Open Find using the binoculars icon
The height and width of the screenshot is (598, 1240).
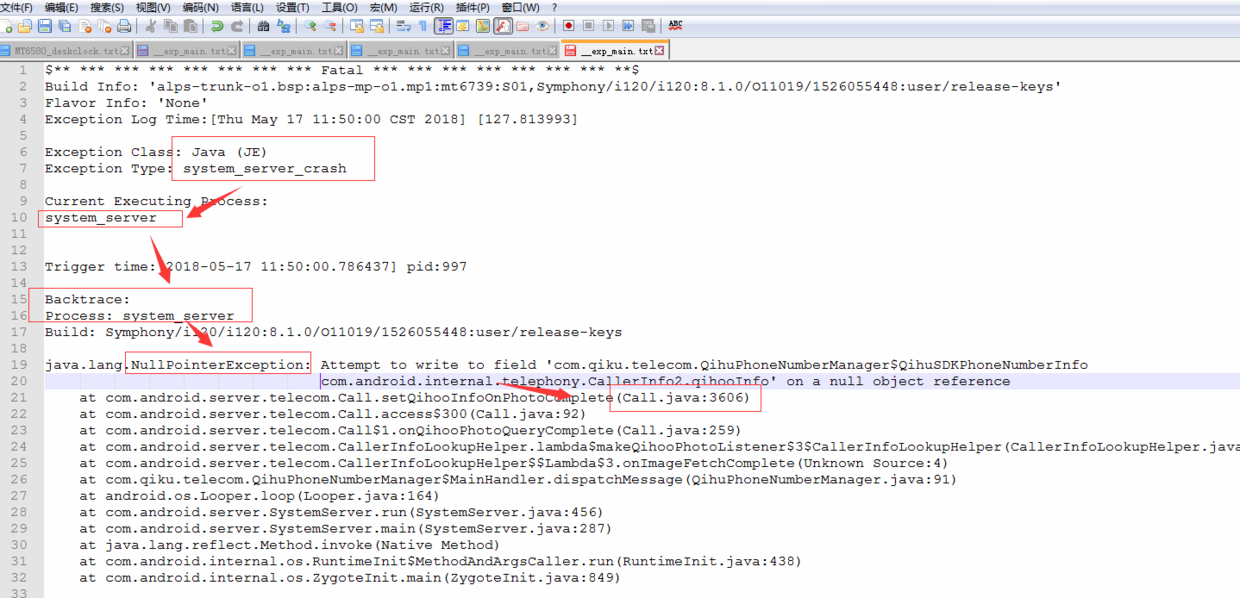(x=263, y=25)
